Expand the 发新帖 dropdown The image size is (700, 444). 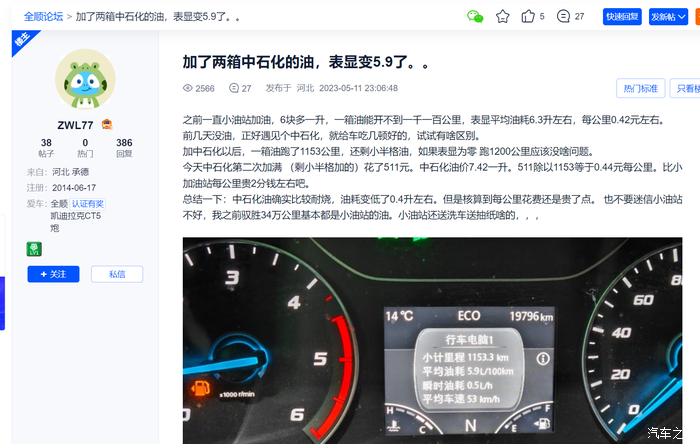tap(668, 17)
